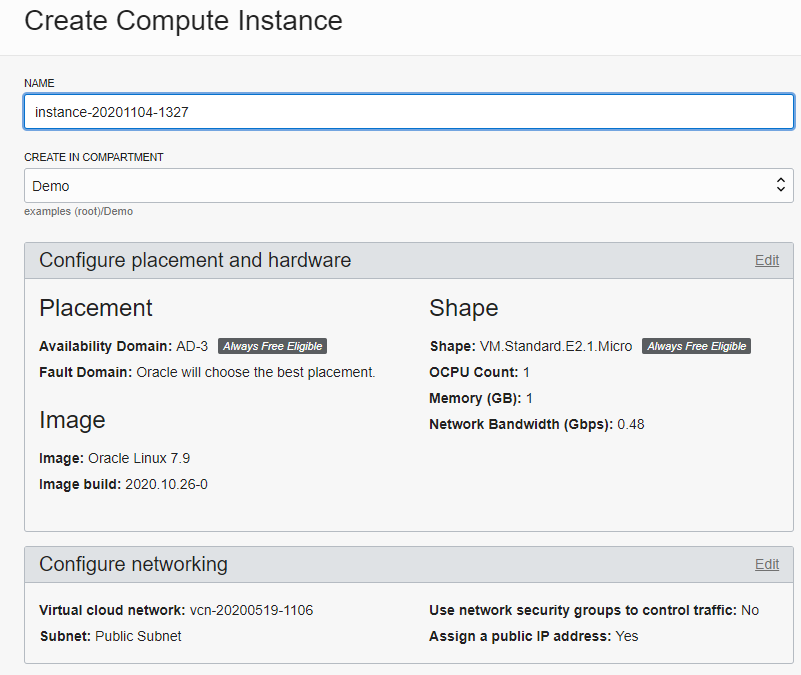Click the Configure placement and hardware header
Image resolution: width=801 pixels, height=675 pixels.
195,260
